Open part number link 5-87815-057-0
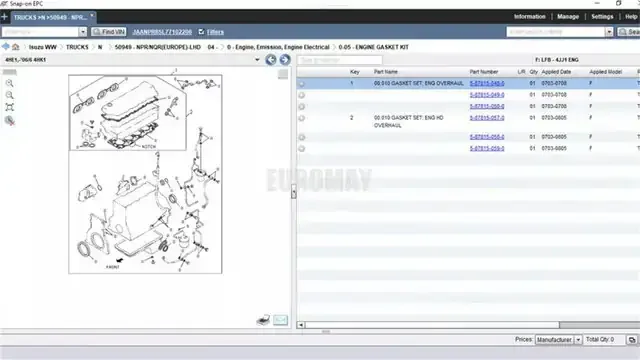Viewport: 640px width, 360px height. [x=487, y=118]
